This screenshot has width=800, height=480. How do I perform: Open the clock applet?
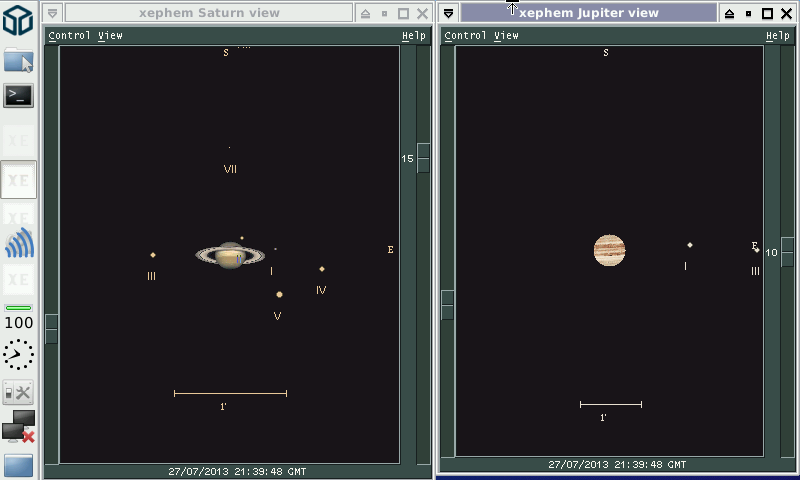(18, 355)
